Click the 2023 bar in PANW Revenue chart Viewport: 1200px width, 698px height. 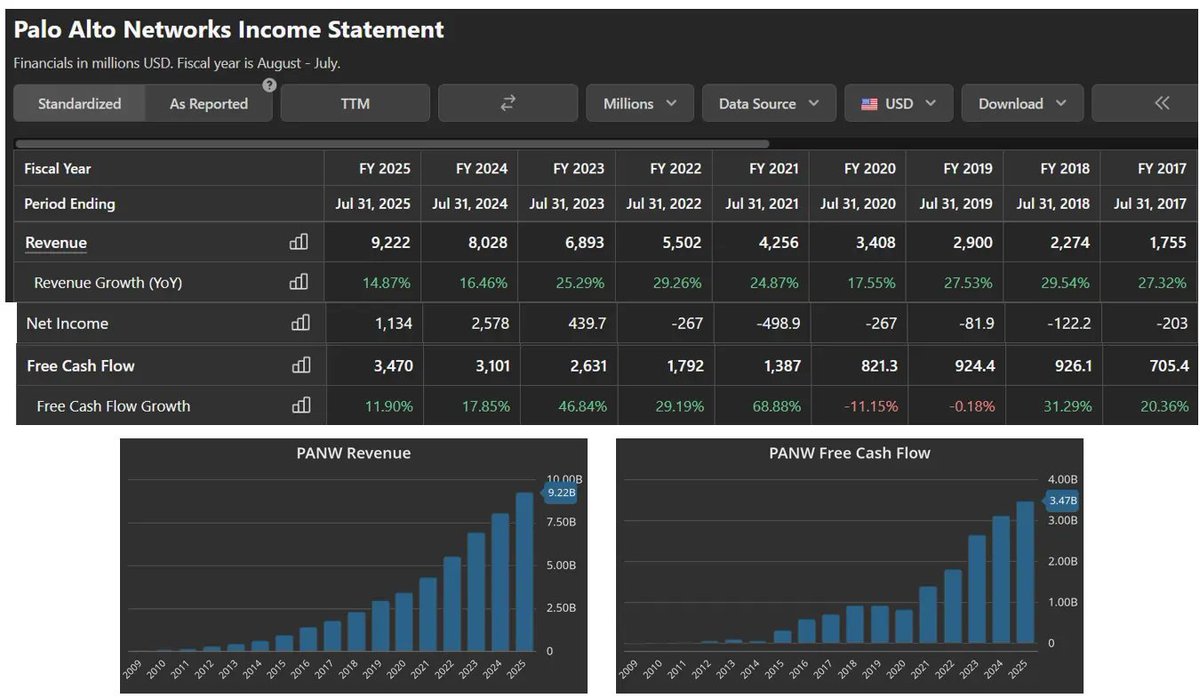pyautogui.click(x=477, y=592)
